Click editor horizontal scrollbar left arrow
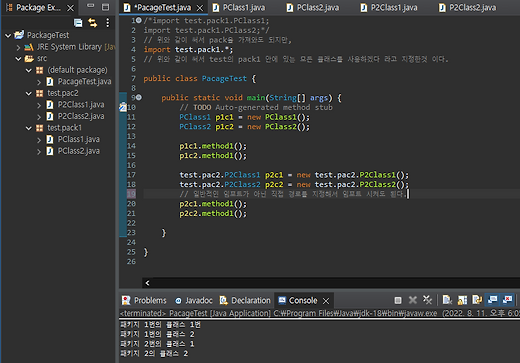 tap(147, 283)
